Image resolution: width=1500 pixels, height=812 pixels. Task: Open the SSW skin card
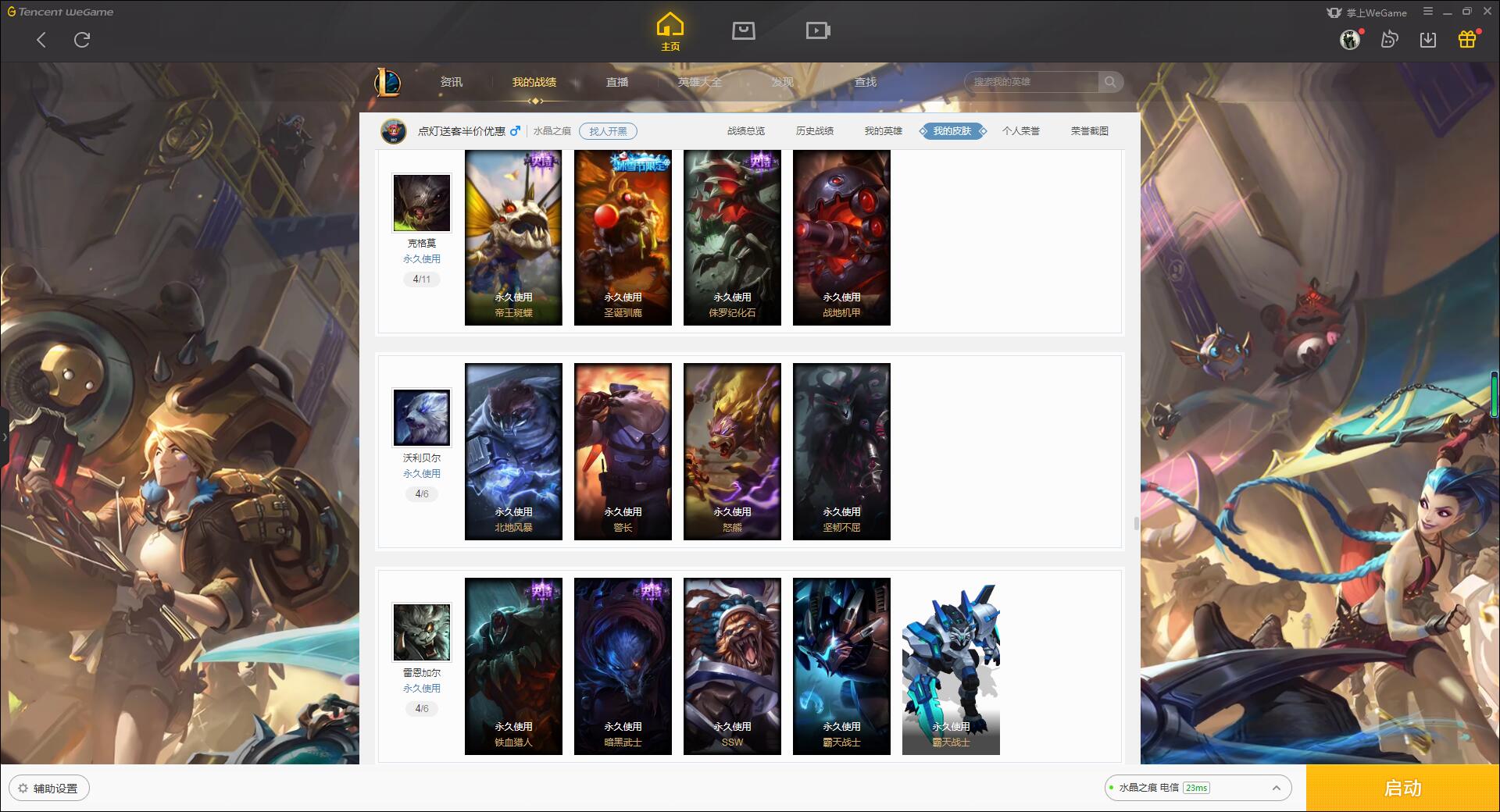[732, 666]
